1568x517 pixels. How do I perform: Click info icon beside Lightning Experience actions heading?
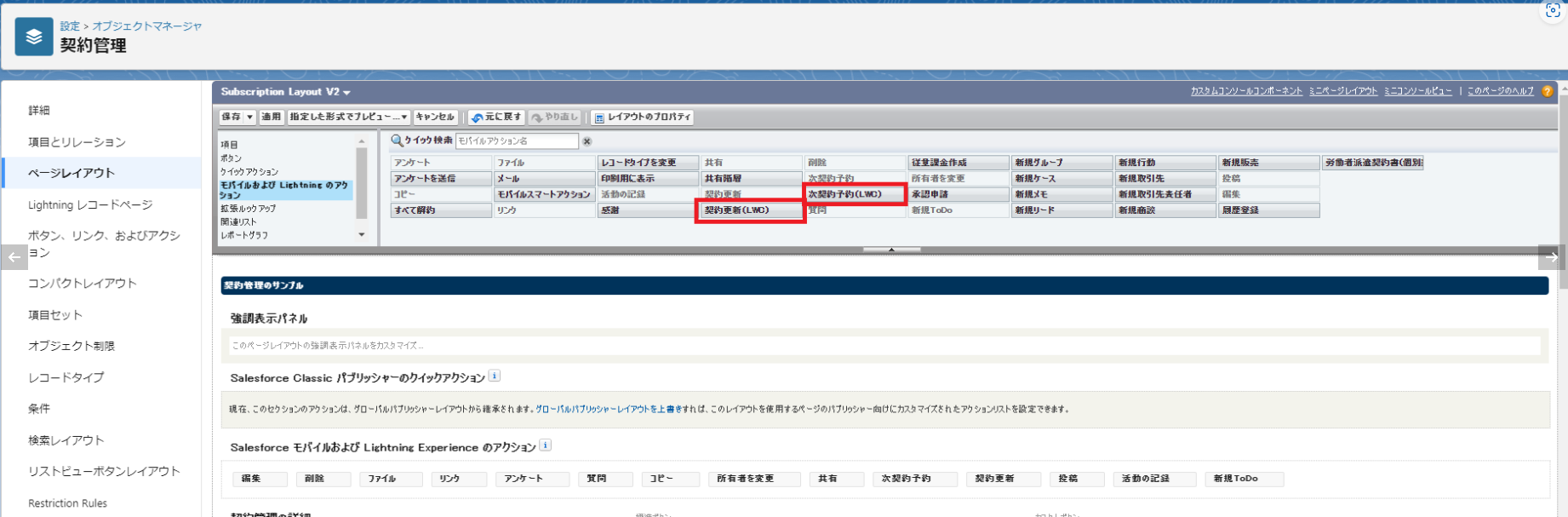[546, 445]
